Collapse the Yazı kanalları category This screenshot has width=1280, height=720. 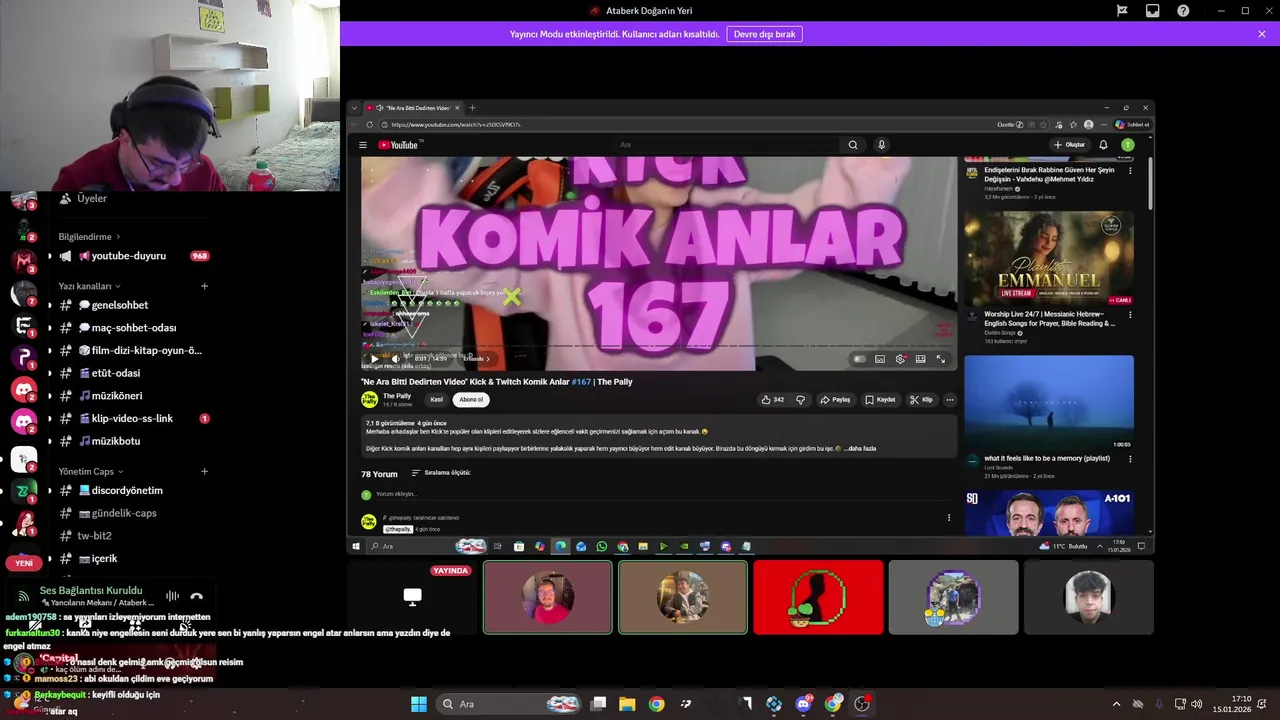point(89,286)
